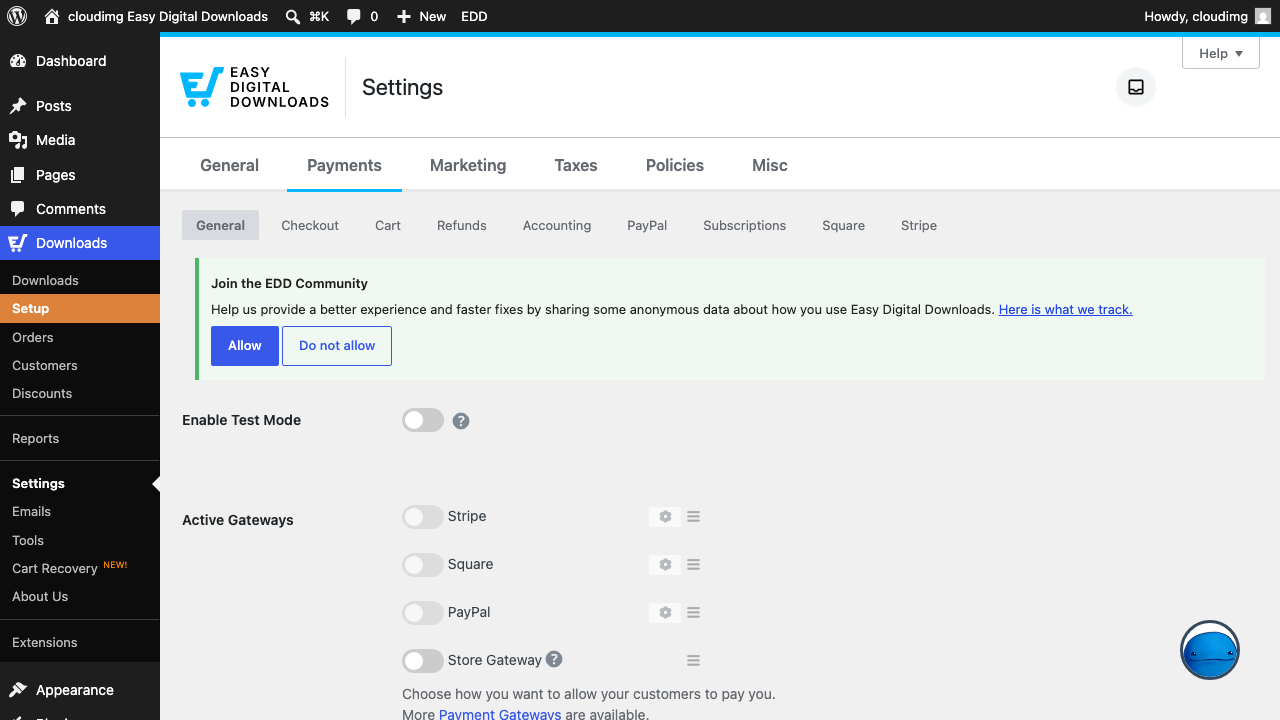Open the EDD admin bar menu
Viewport: 1280px width, 720px height.
pos(474,16)
